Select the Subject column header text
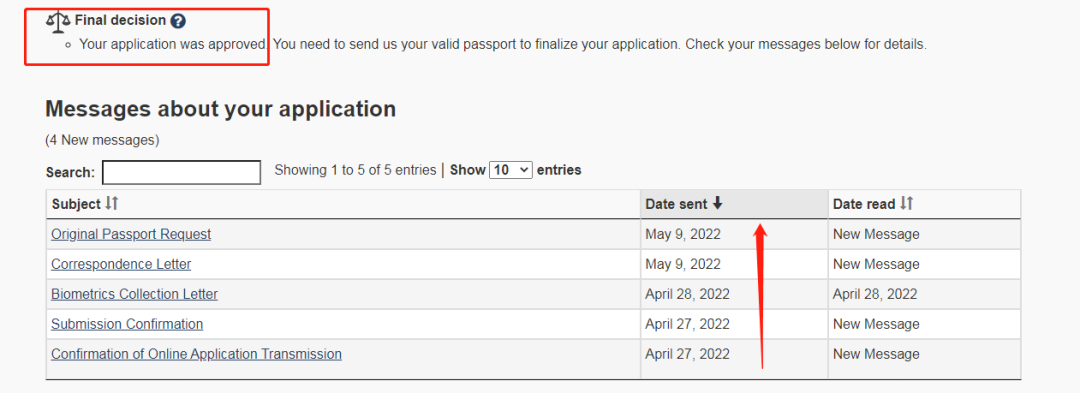The image size is (1080, 393). (76, 204)
